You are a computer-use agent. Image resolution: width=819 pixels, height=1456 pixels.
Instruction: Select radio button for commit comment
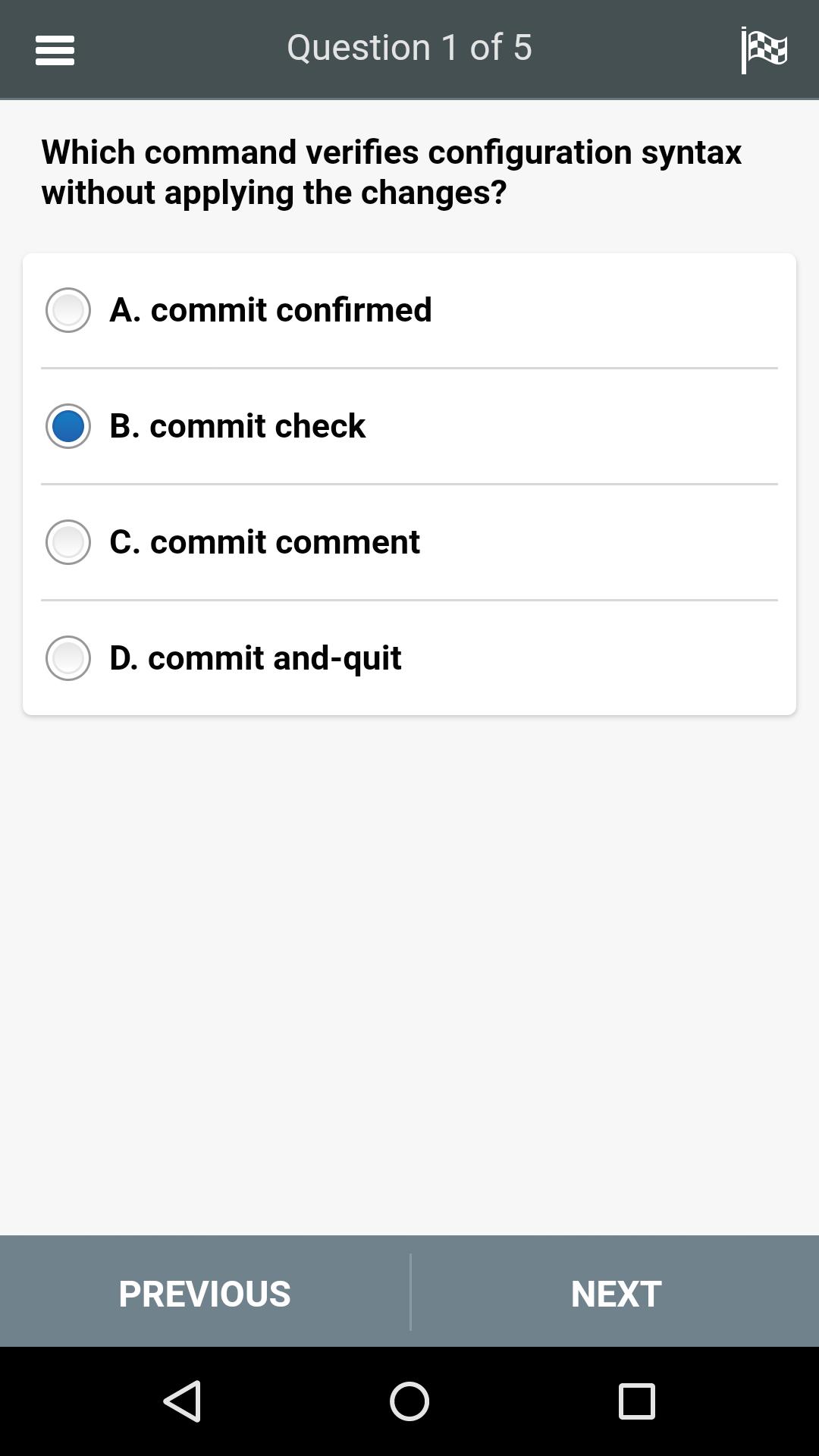tap(68, 542)
